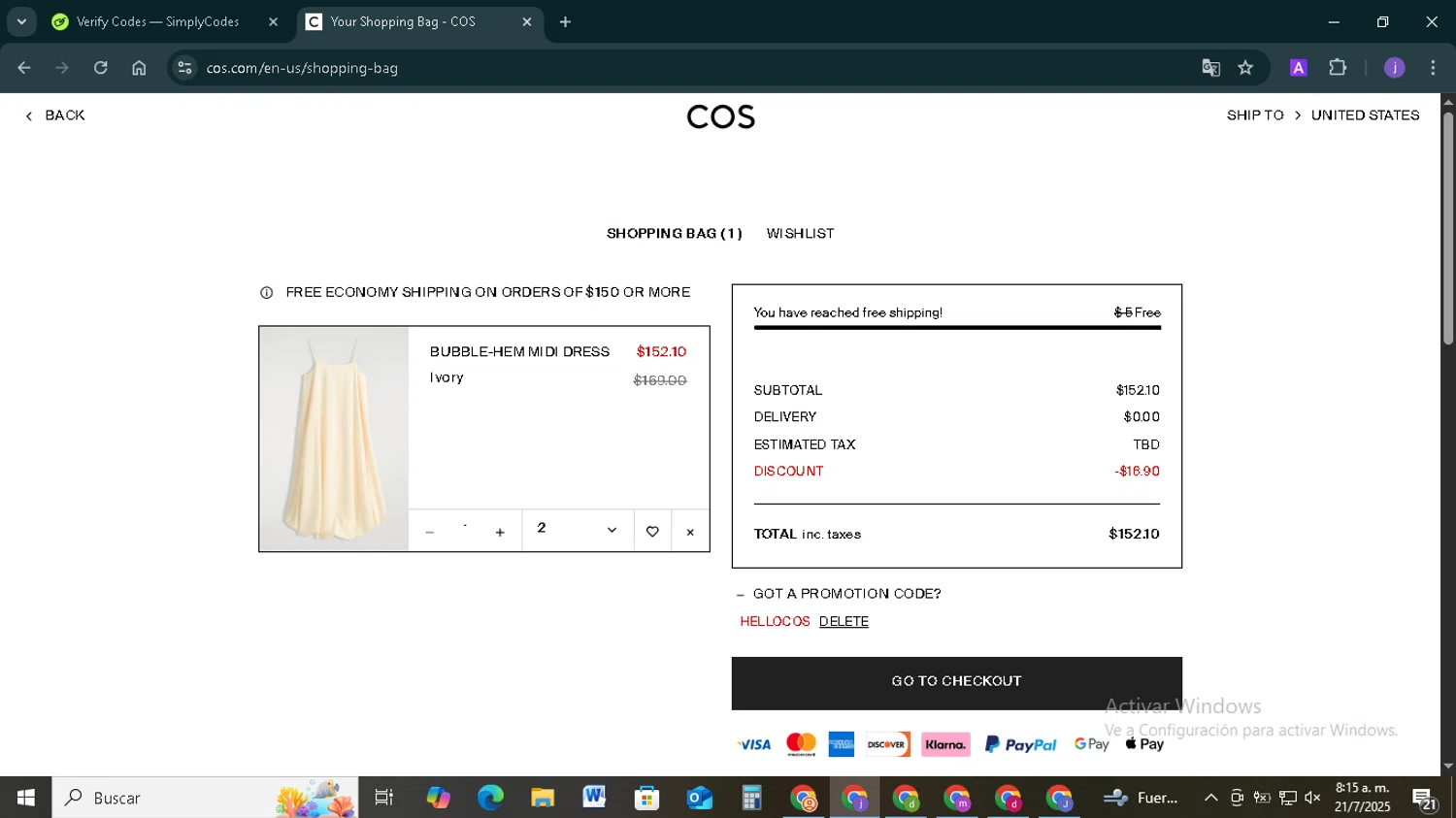Open the browser home page icon
Image resolution: width=1456 pixels, height=818 pixels.
pyautogui.click(x=139, y=68)
